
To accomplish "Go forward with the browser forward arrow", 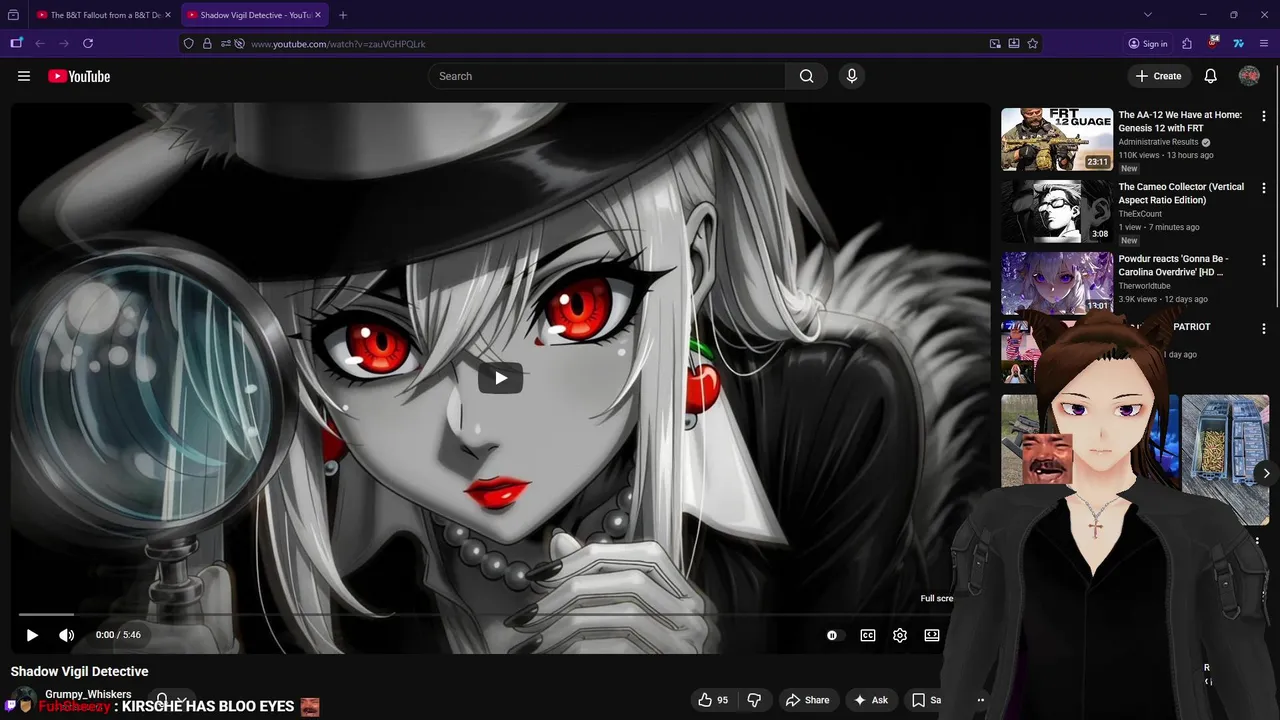I will point(64,44).
